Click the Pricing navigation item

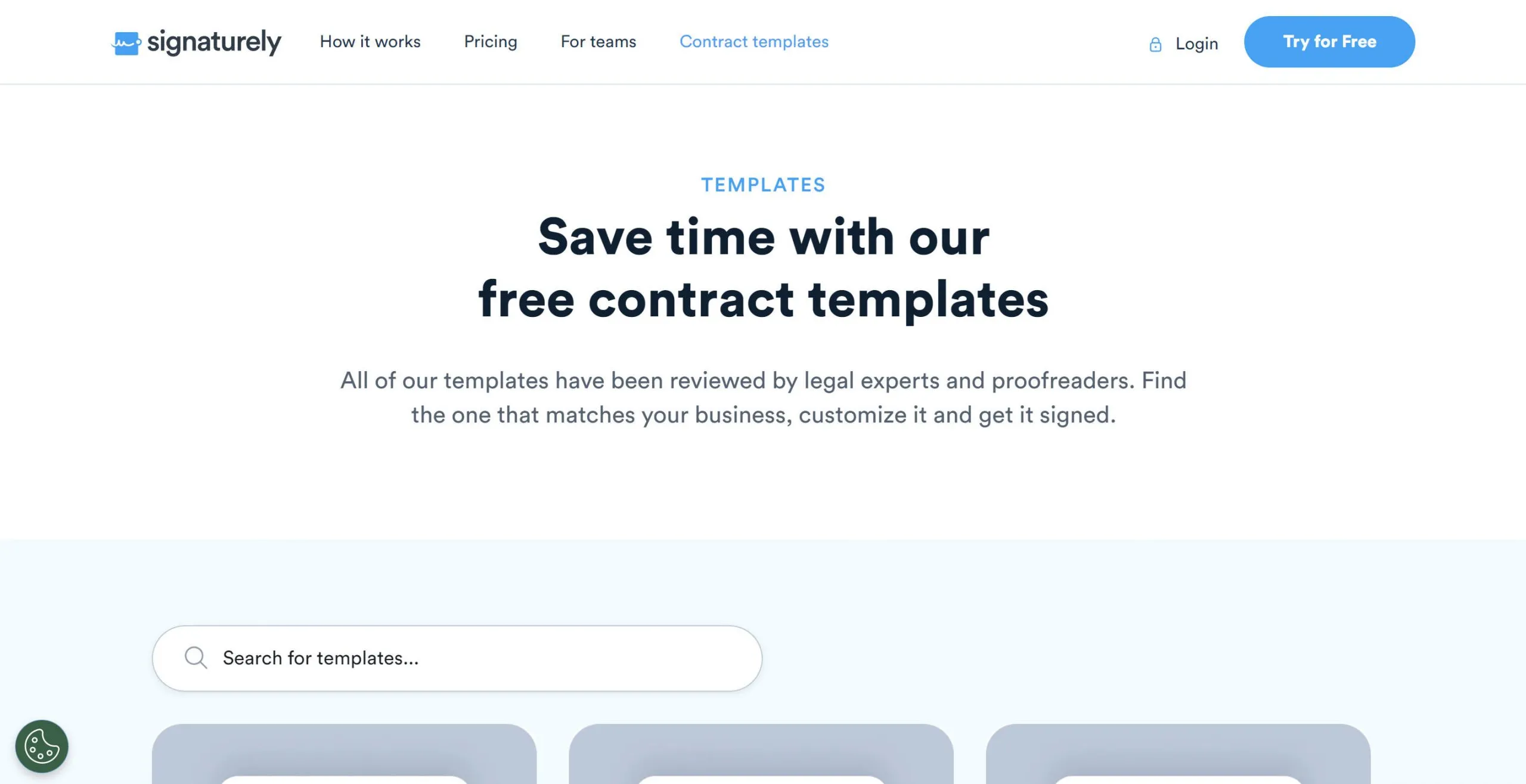coord(491,42)
